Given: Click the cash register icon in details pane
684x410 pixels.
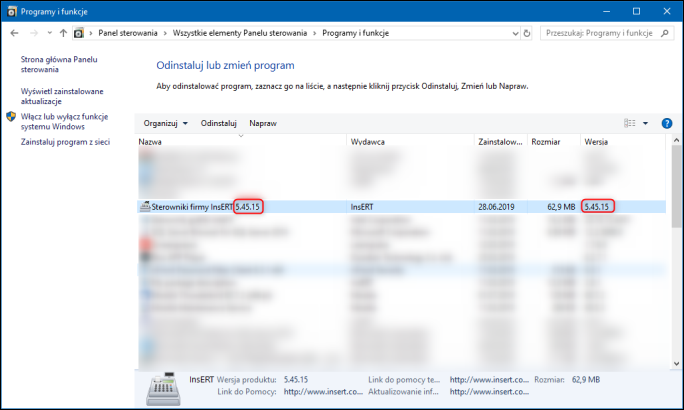Looking at the screenshot, I should click(x=164, y=389).
